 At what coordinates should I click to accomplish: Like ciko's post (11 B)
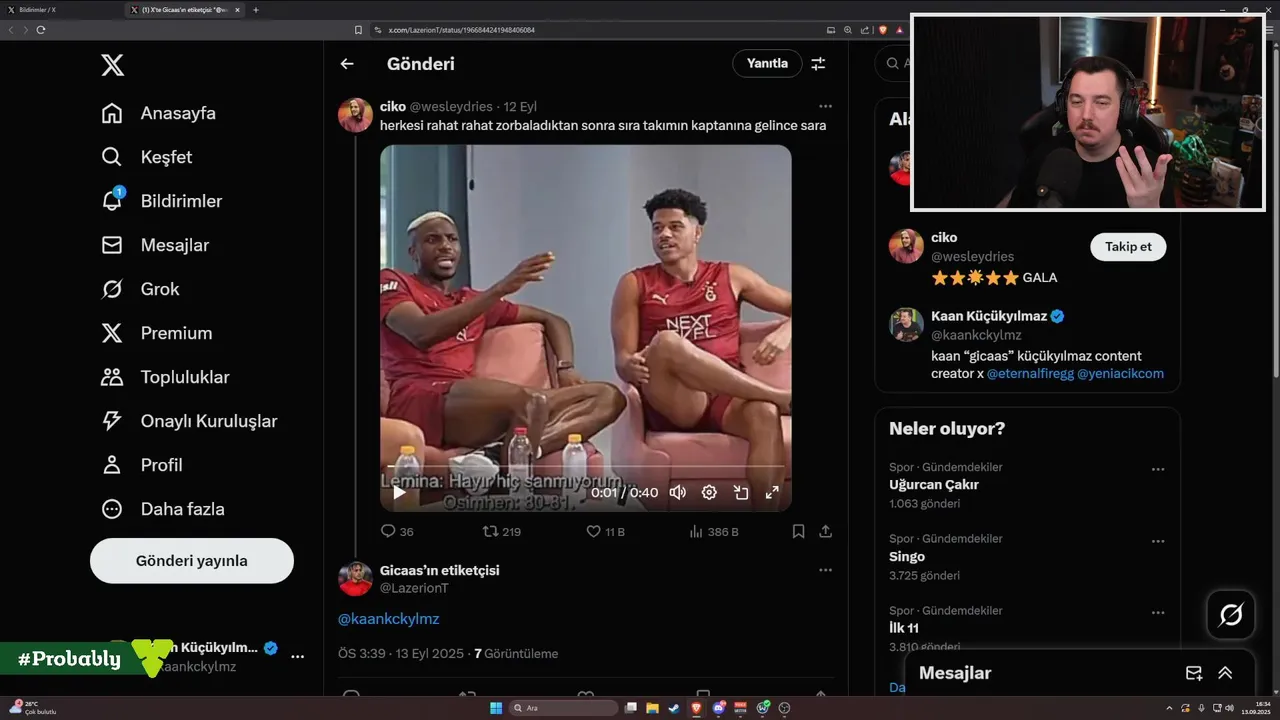point(605,532)
